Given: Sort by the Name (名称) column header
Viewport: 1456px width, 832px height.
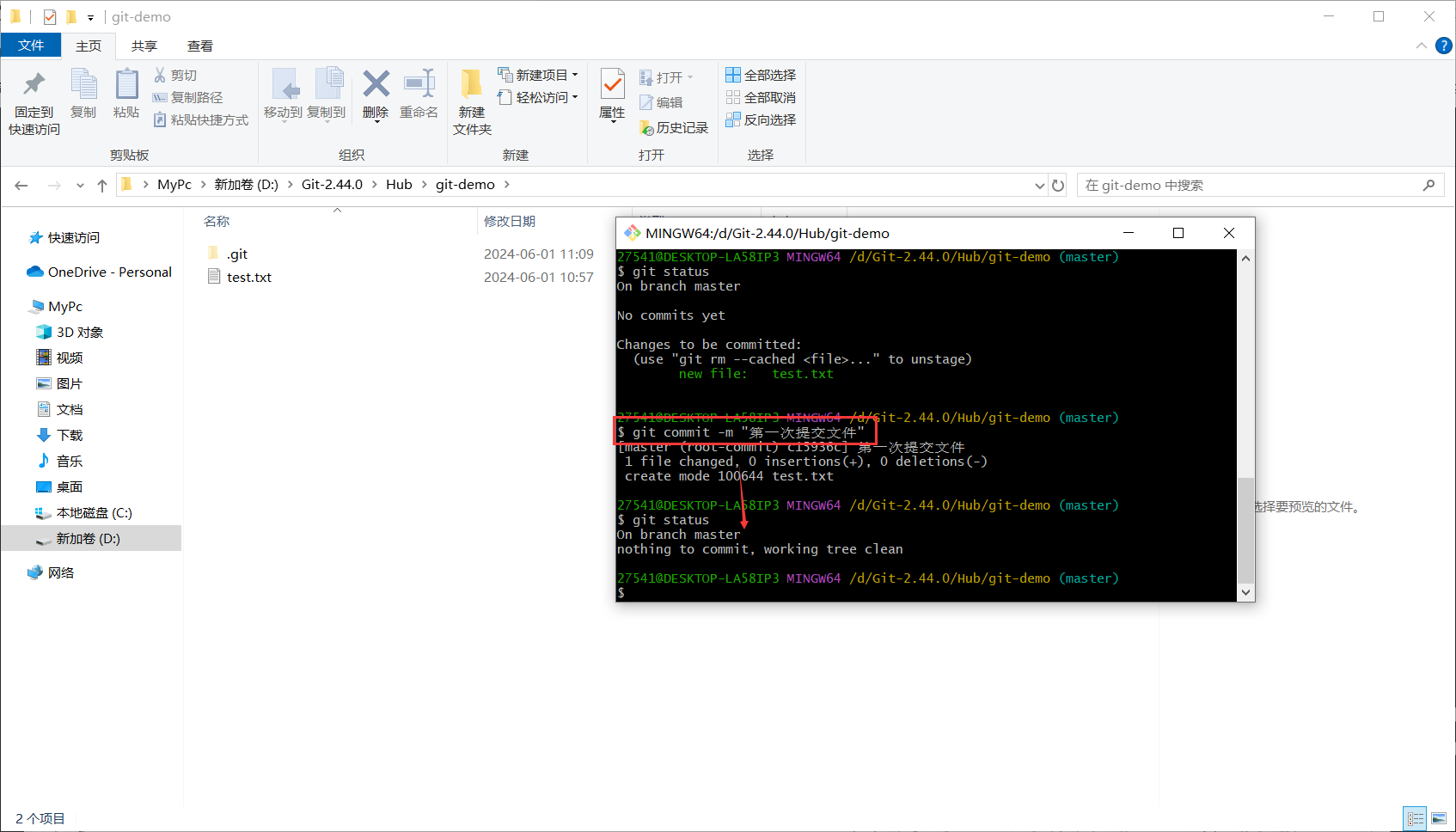Looking at the screenshot, I should pos(217,221).
